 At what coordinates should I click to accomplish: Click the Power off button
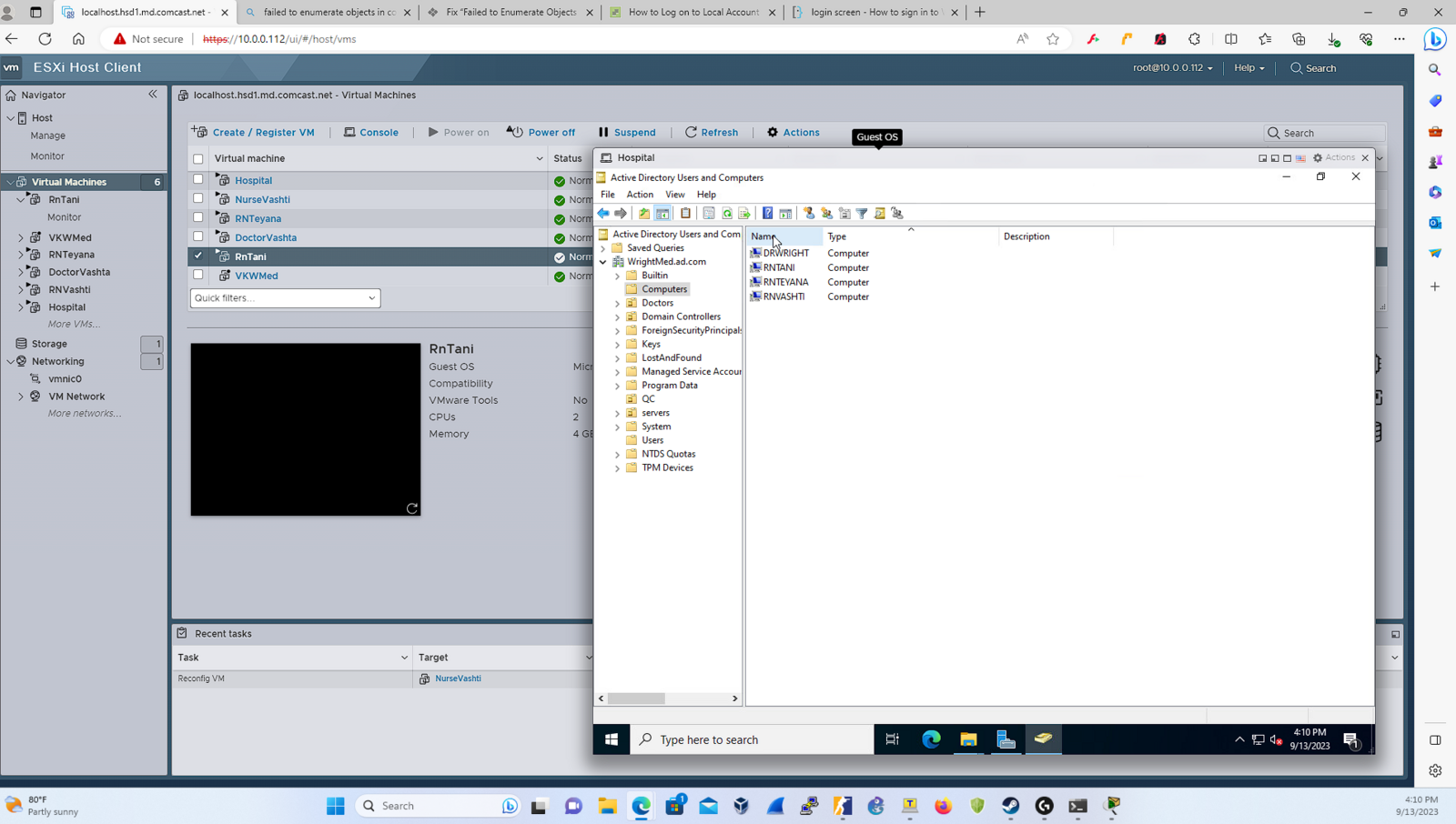tap(541, 133)
